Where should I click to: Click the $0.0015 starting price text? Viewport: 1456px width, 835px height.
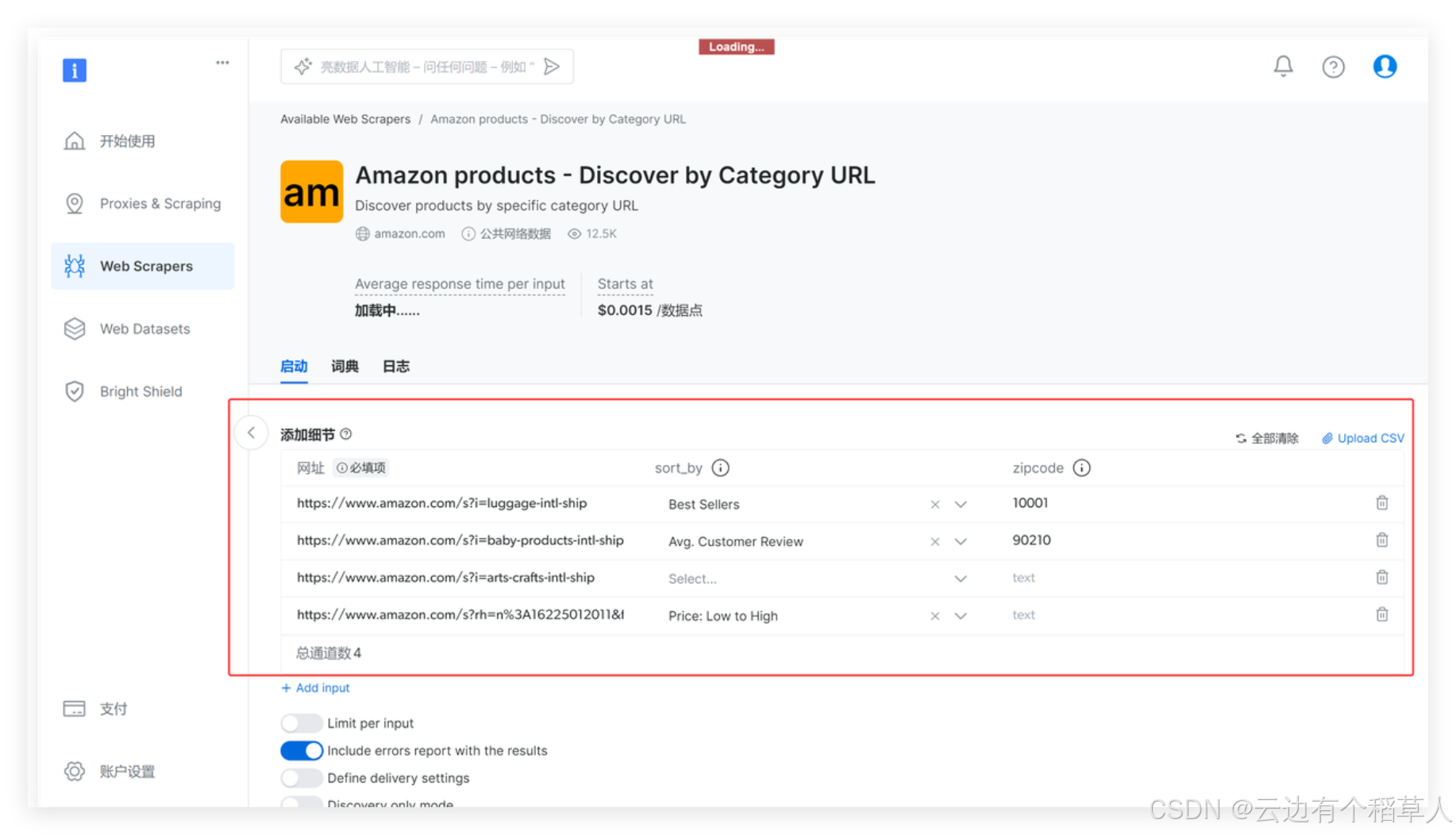[x=625, y=310]
